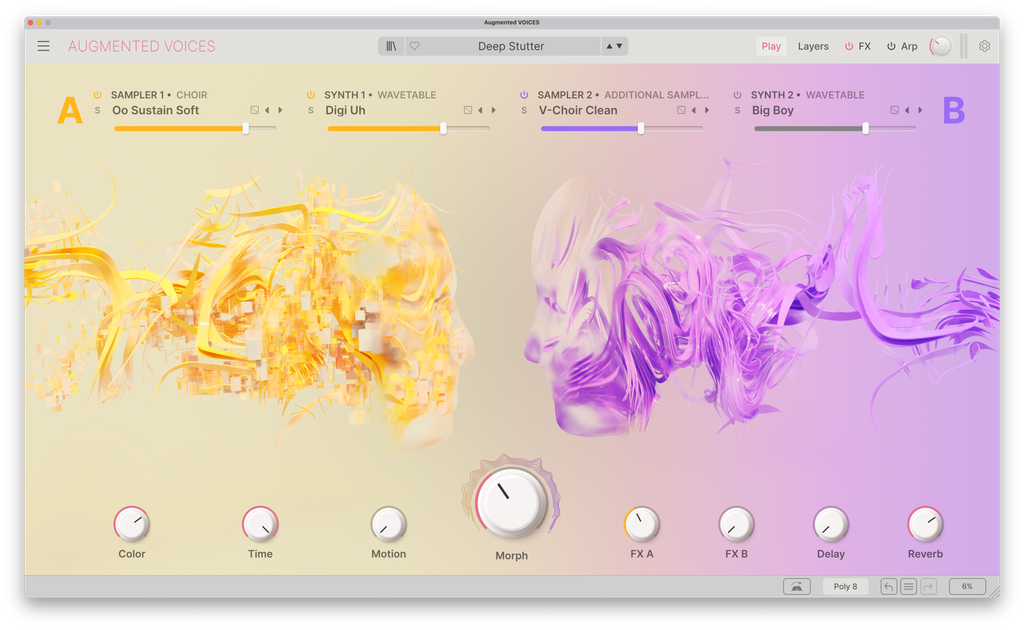Randomize Synth 1 with dice icon
This screenshot has width=1024, height=630.
468,110
